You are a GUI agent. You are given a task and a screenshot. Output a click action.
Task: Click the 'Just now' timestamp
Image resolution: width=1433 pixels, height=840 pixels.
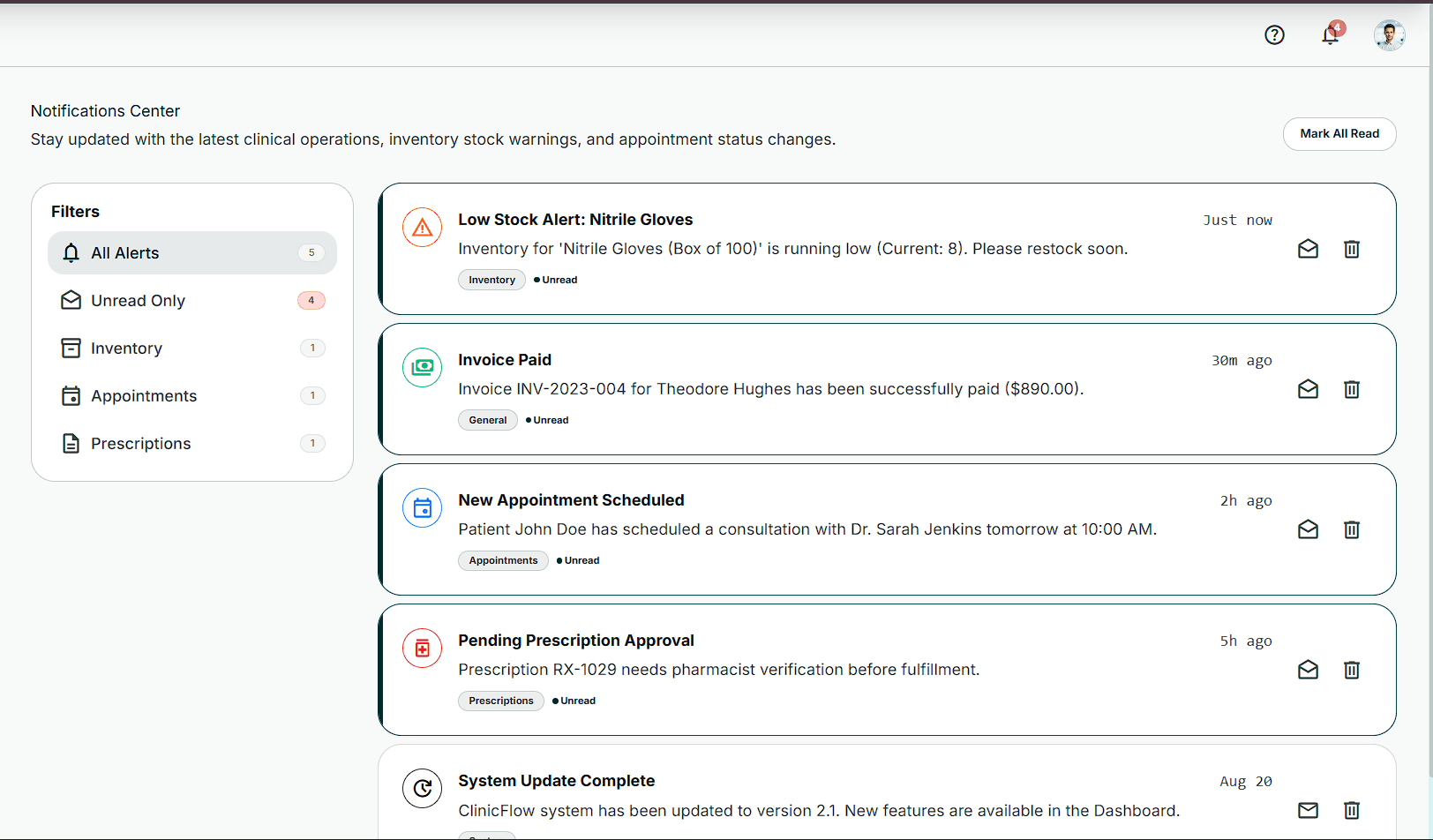(x=1237, y=220)
